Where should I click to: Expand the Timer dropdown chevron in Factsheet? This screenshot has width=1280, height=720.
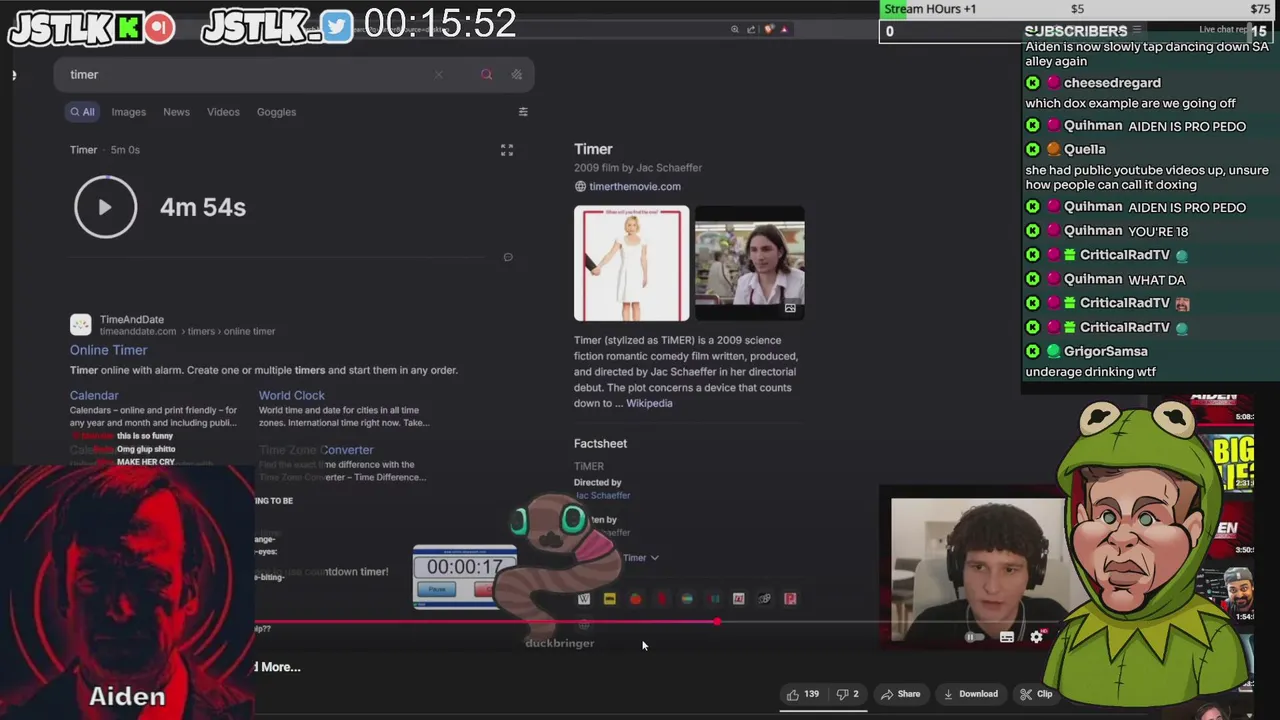(654, 558)
